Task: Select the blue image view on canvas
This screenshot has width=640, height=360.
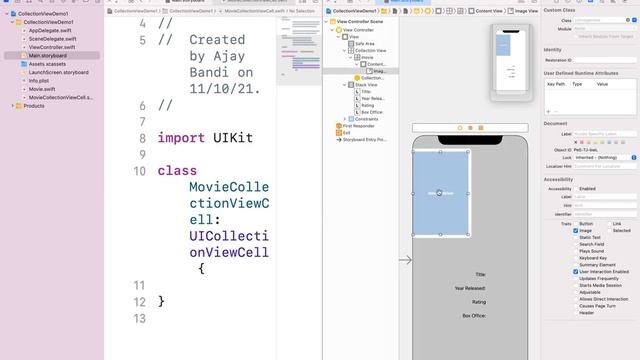Action: click(x=440, y=193)
